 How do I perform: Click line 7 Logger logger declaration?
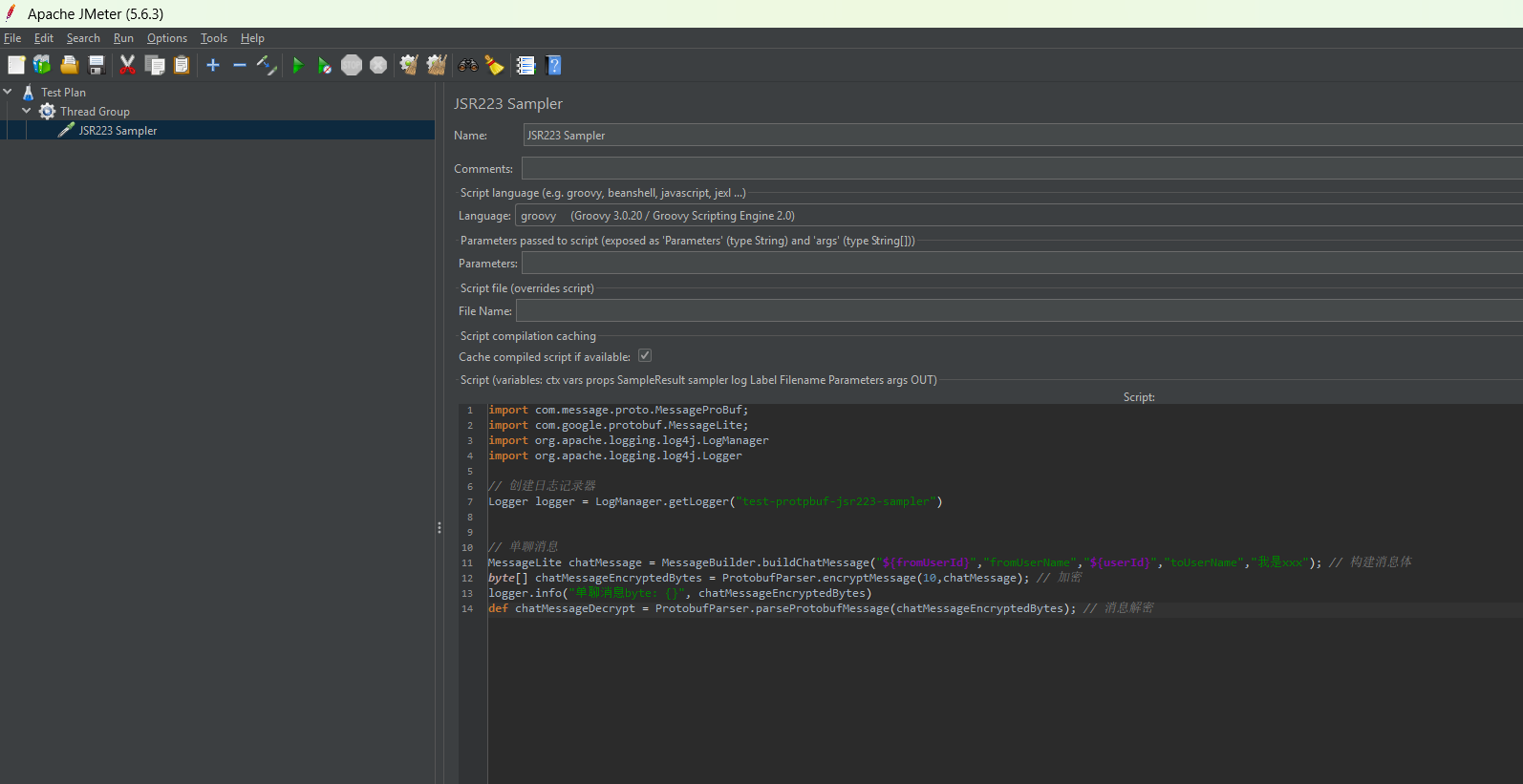pos(715,501)
